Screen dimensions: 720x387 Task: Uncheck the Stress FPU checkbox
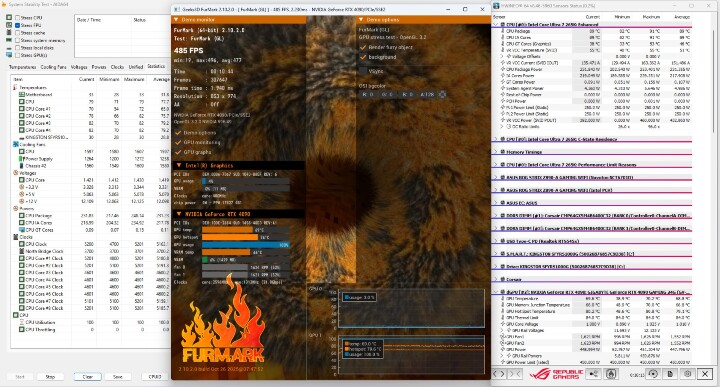tap(17, 25)
